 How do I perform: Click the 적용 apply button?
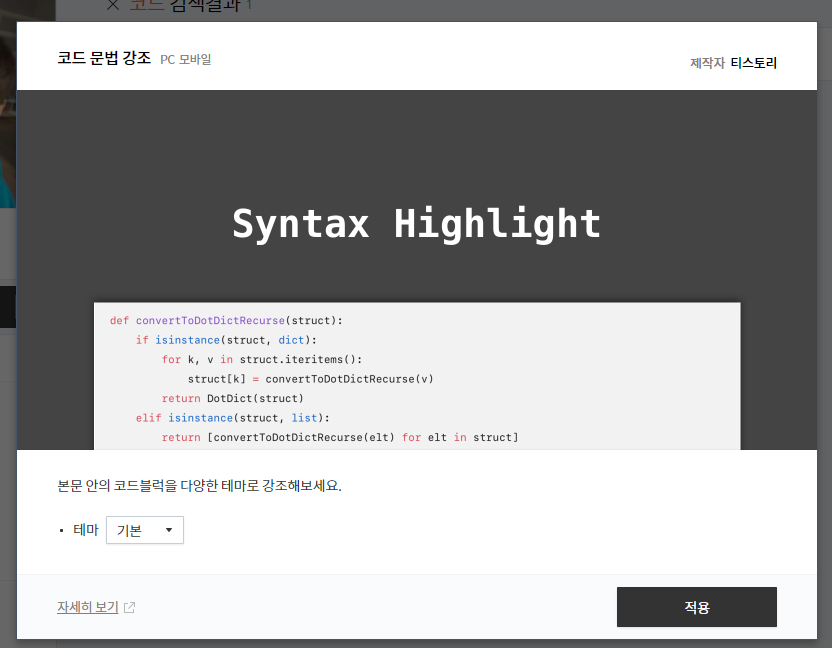click(x=696, y=607)
